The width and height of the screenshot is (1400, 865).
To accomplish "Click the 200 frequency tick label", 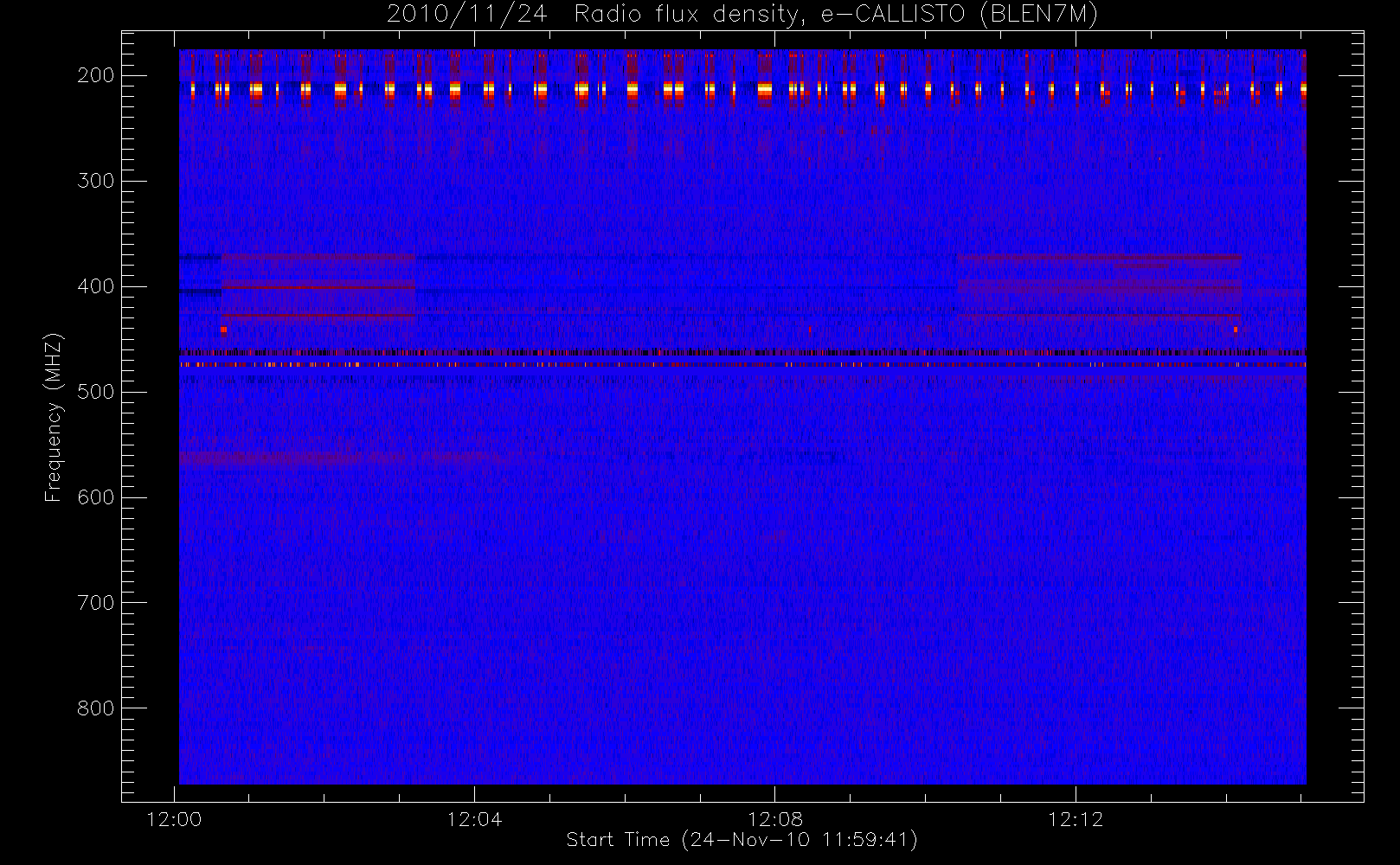I will [96, 75].
